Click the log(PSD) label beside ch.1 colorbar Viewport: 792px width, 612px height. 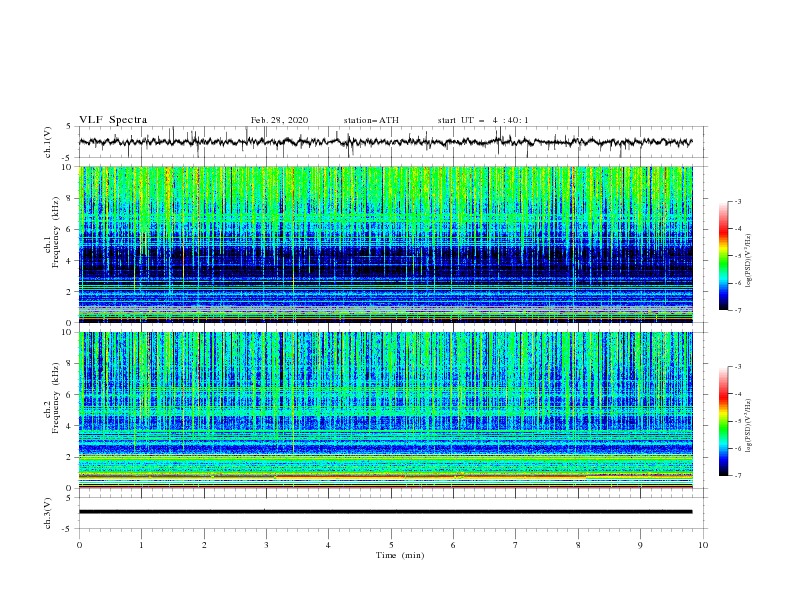748,261
